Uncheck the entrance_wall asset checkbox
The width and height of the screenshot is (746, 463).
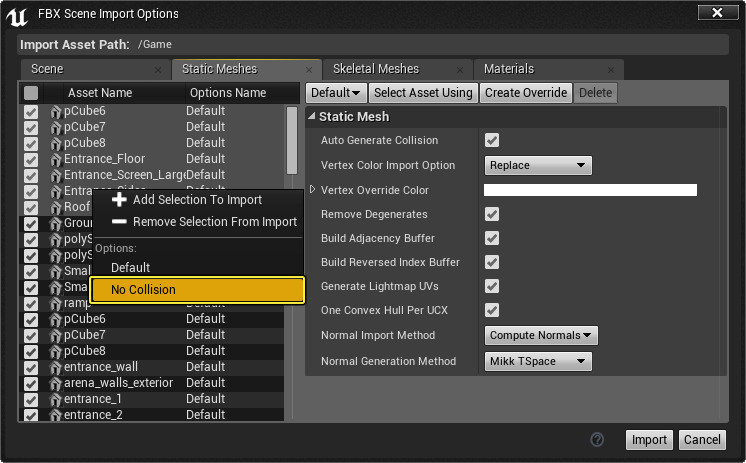(31, 367)
